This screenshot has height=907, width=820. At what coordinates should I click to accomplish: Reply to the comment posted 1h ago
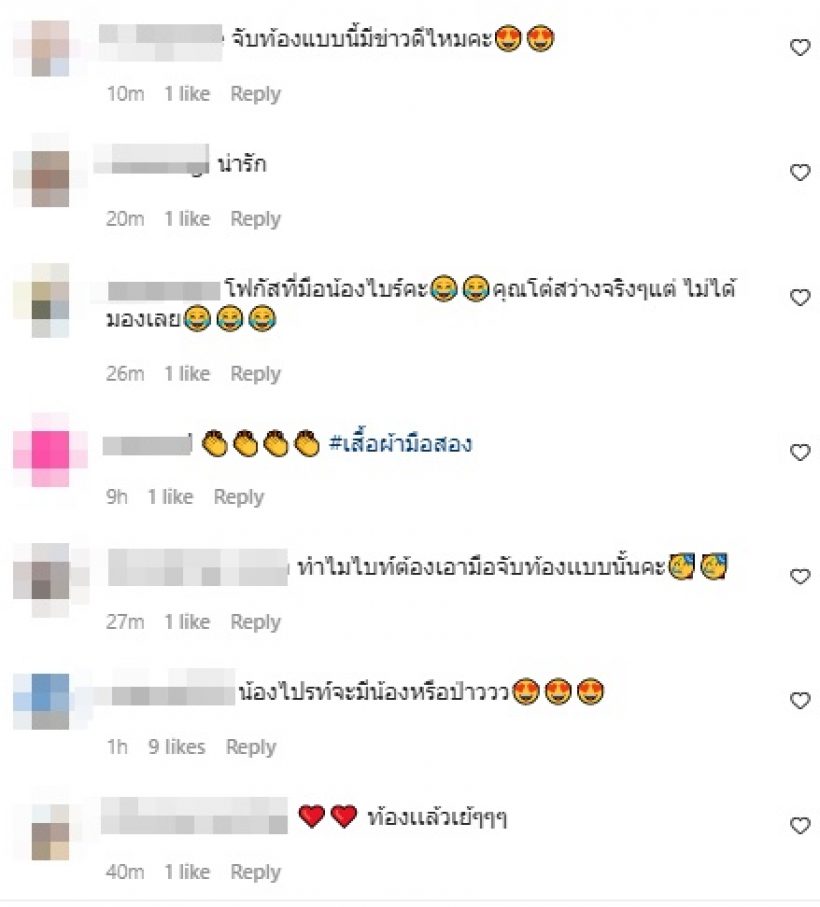tap(250, 747)
